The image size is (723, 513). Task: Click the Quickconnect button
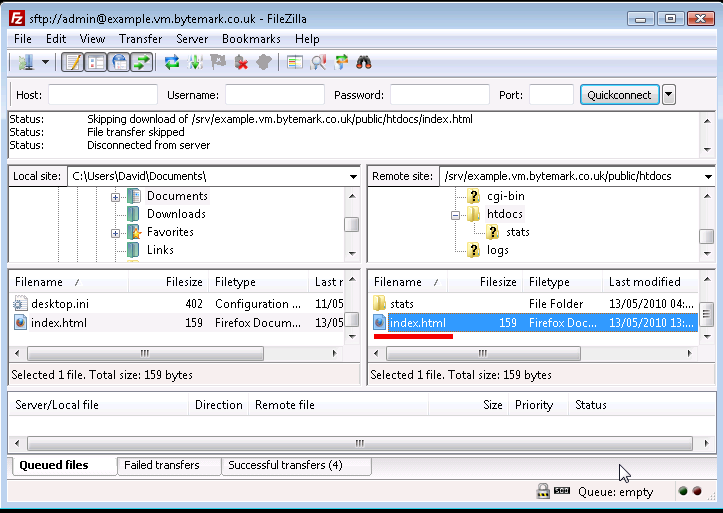[x=619, y=94]
